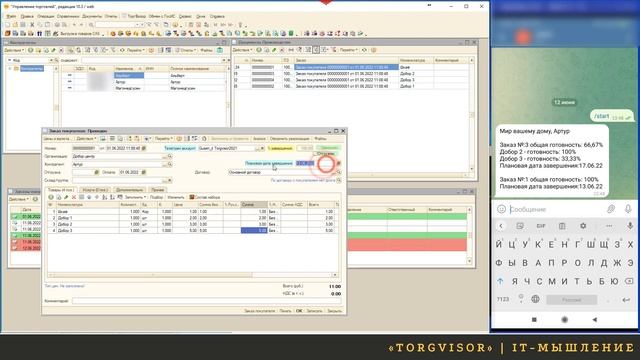This screenshot has height=360, width=640.
Task: Tap the backspace key on phone keyboard
Action: [629, 281]
